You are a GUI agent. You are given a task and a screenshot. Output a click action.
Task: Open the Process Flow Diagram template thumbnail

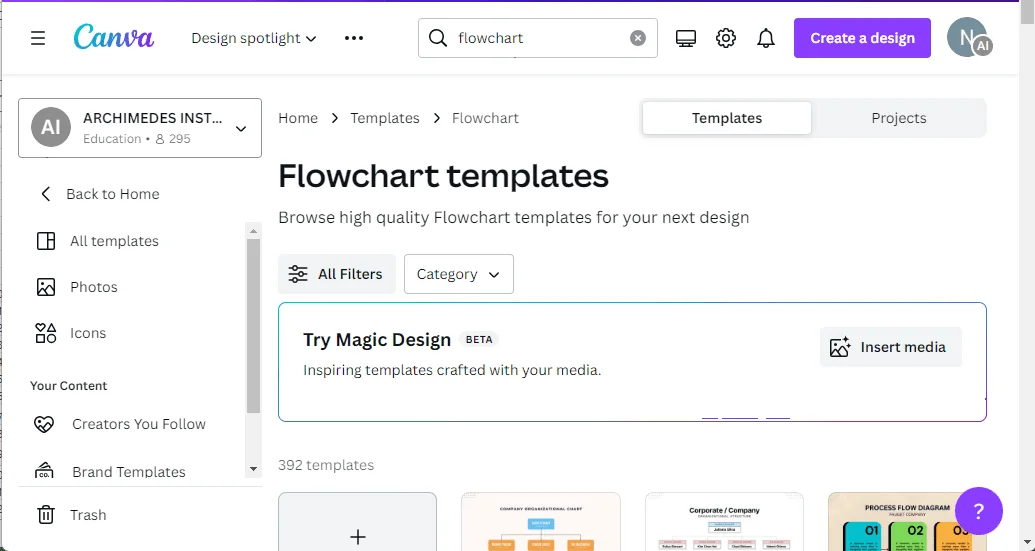coord(907,521)
